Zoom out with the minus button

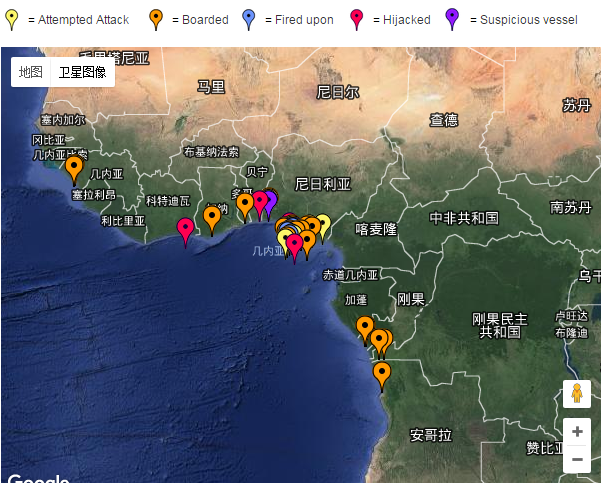tap(577, 460)
